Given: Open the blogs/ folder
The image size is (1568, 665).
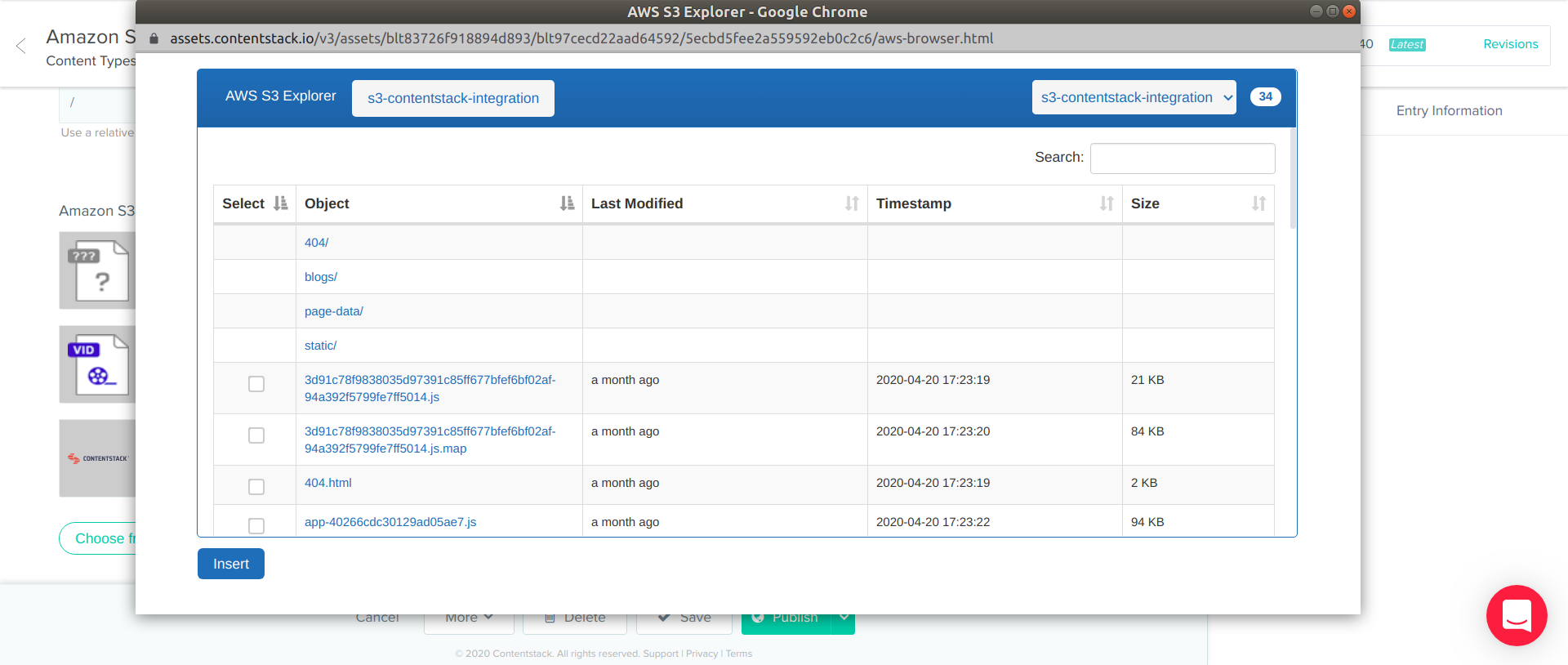Looking at the screenshot, I should click(321, 277).
